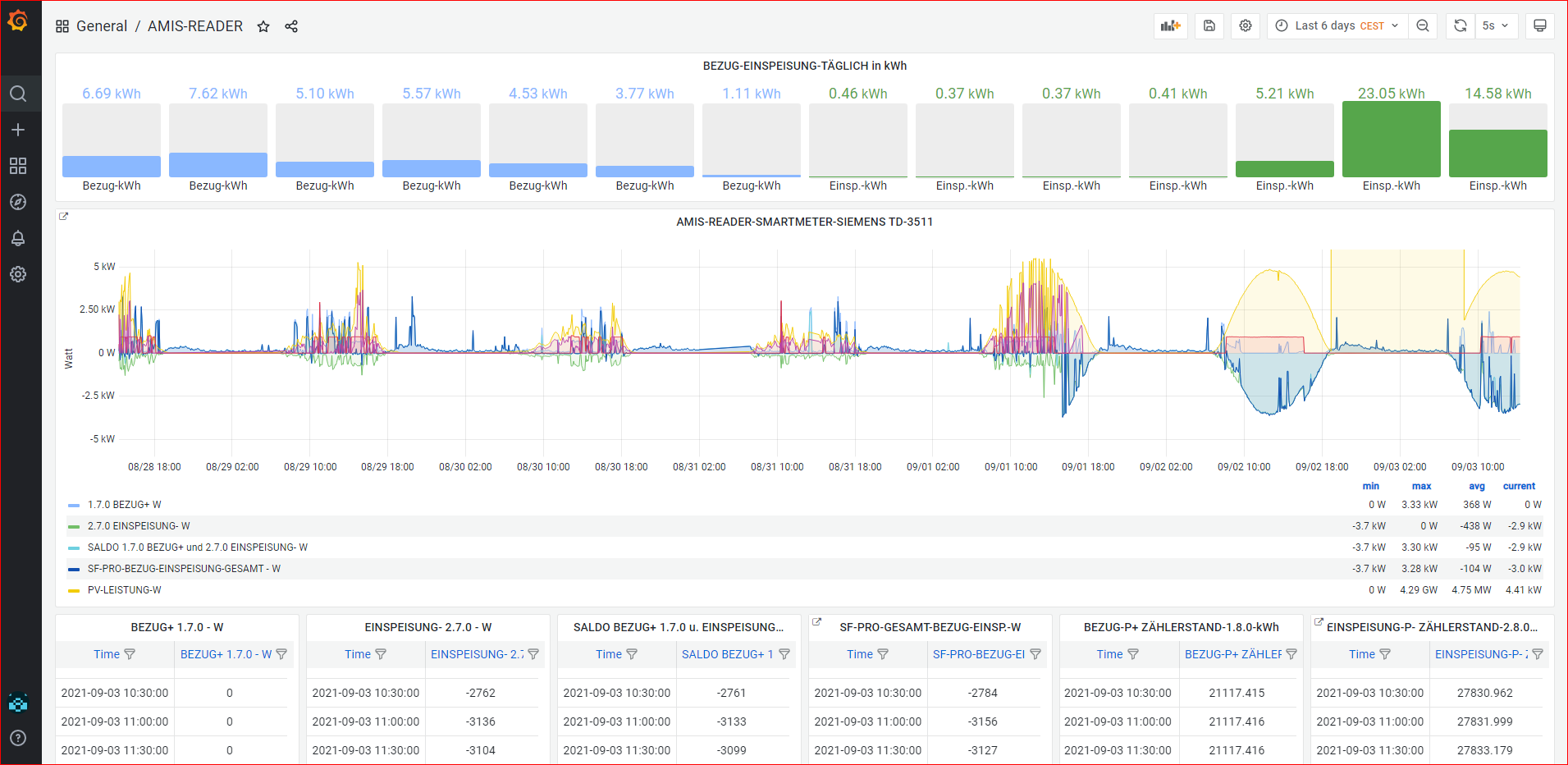
Task: Open the Configuration gear in sidebar
Action: click(x=18, y=274)
